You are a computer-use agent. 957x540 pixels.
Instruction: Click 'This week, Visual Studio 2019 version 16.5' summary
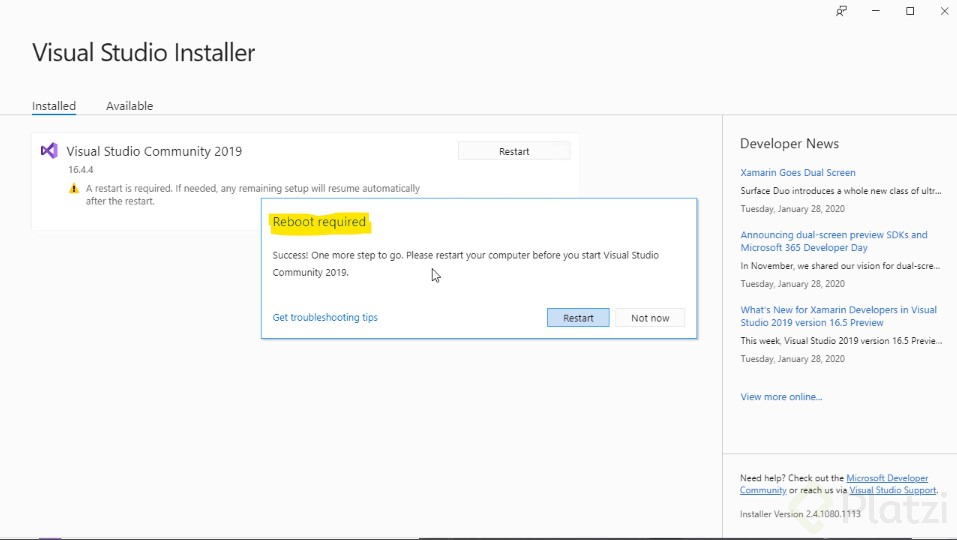coord(841,340)
